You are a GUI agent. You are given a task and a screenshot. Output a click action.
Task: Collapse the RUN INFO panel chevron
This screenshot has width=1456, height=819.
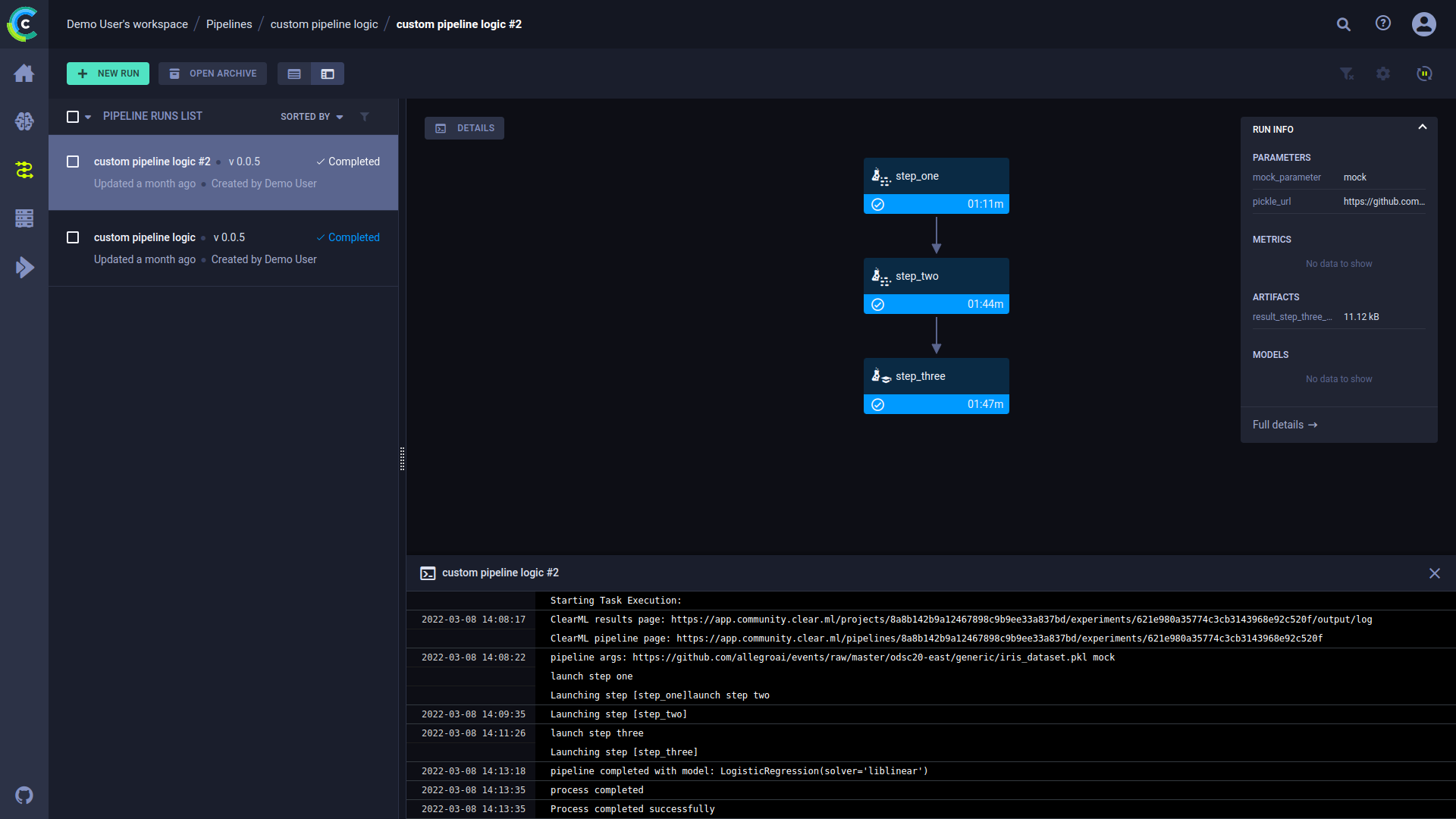pos(1423,127)
